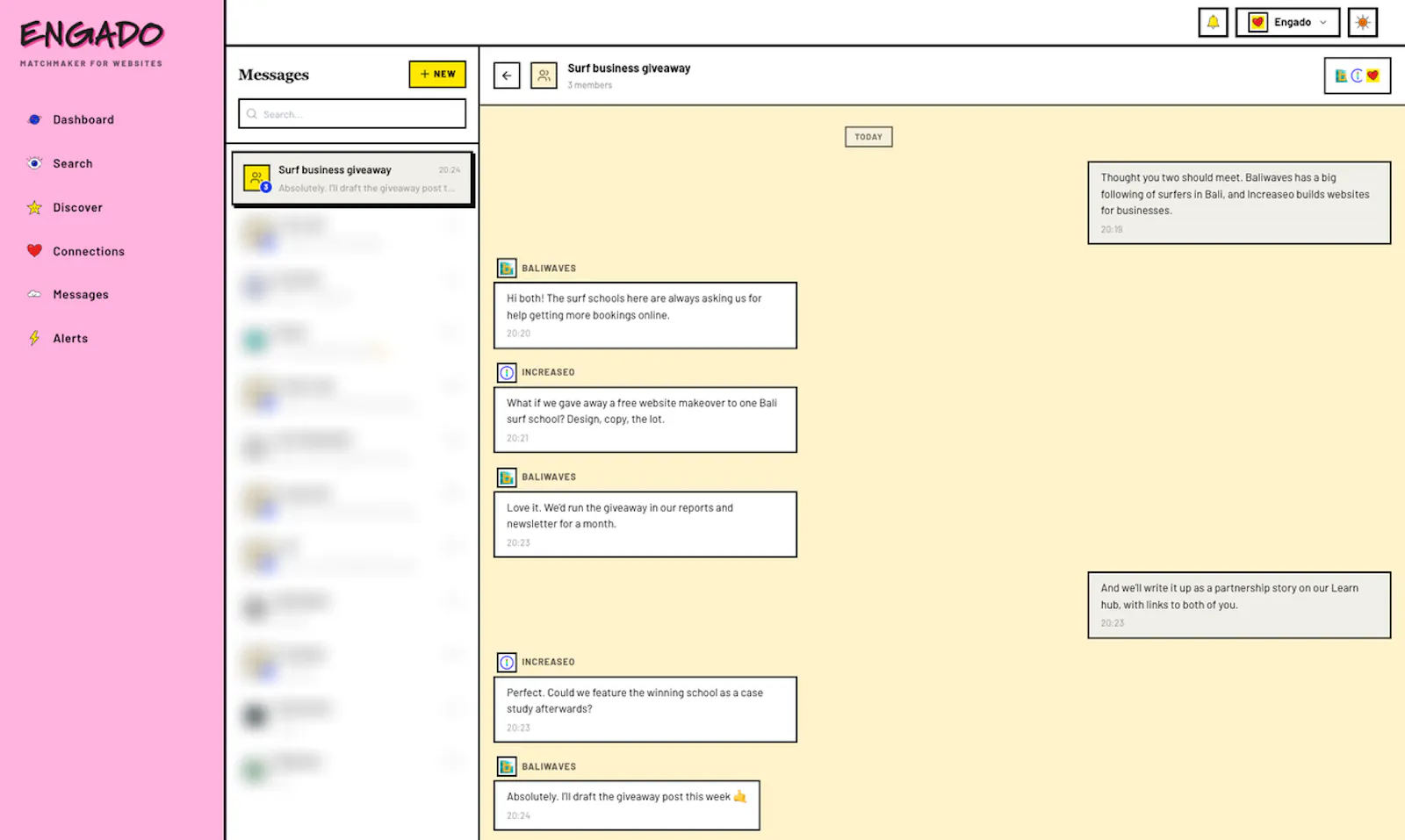Click the '3 members' text
Viewport: 1405px width, 840px height.
point(589,85)
